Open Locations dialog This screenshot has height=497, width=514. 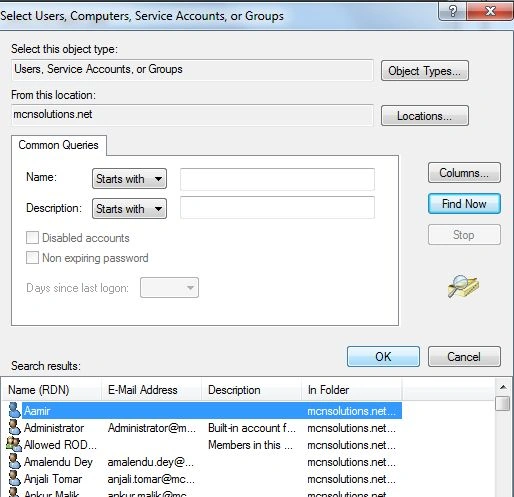tap(425, 116)
